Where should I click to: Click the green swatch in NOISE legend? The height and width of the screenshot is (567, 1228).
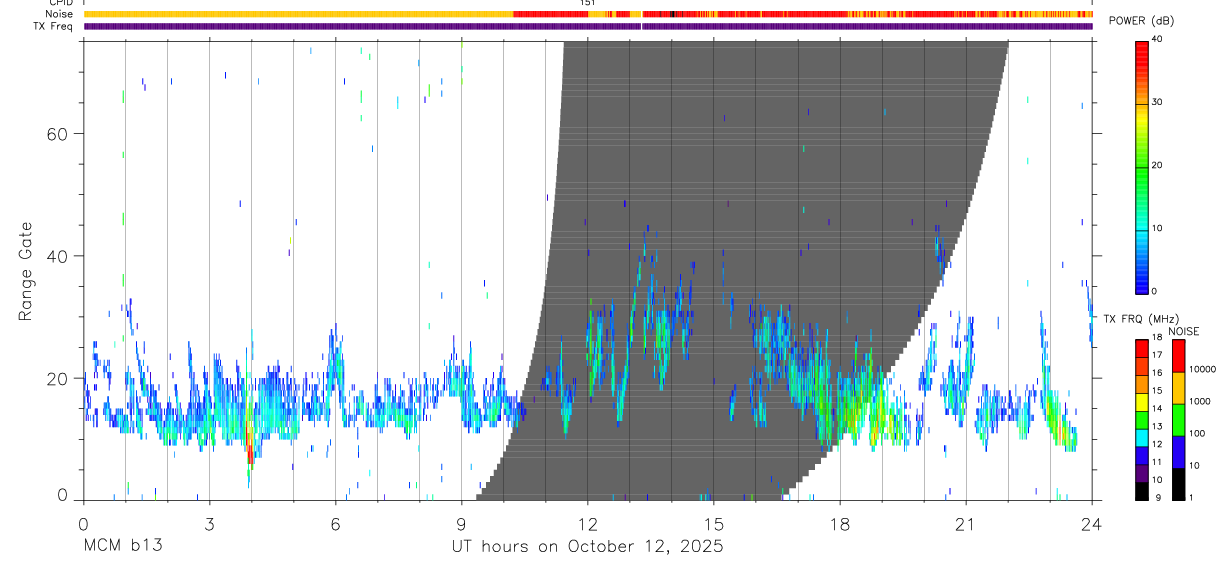coord(1178,419)
